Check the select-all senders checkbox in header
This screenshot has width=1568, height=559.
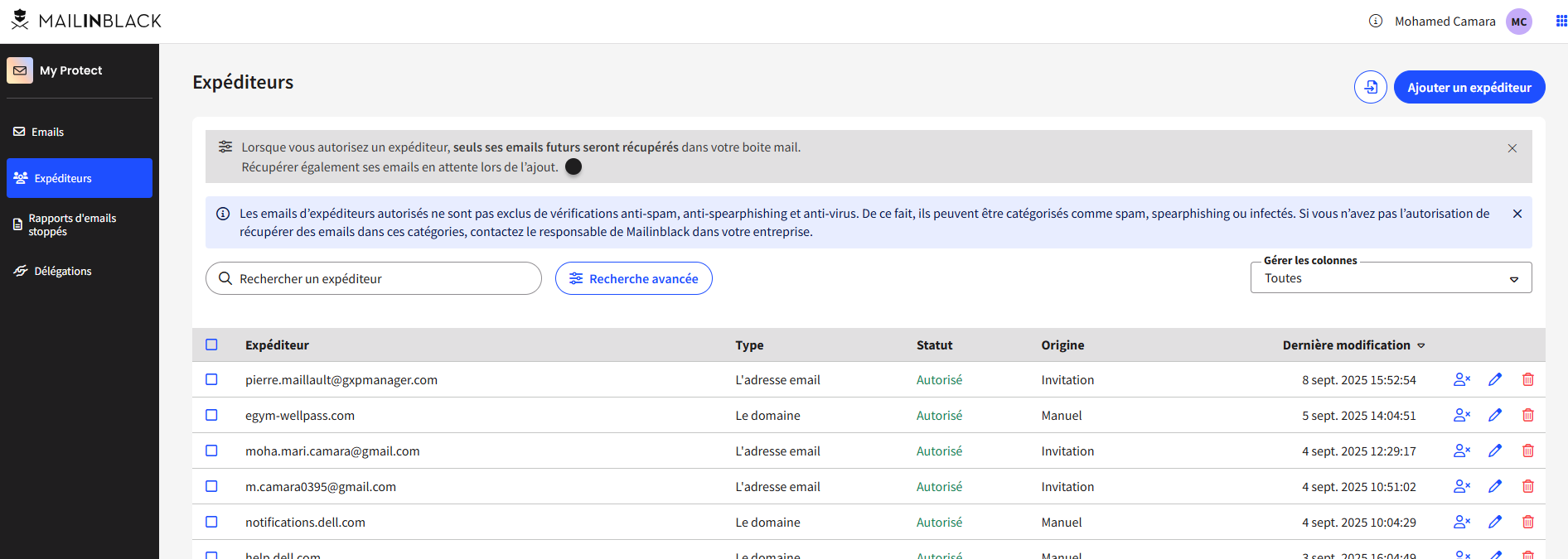[212, 345]
